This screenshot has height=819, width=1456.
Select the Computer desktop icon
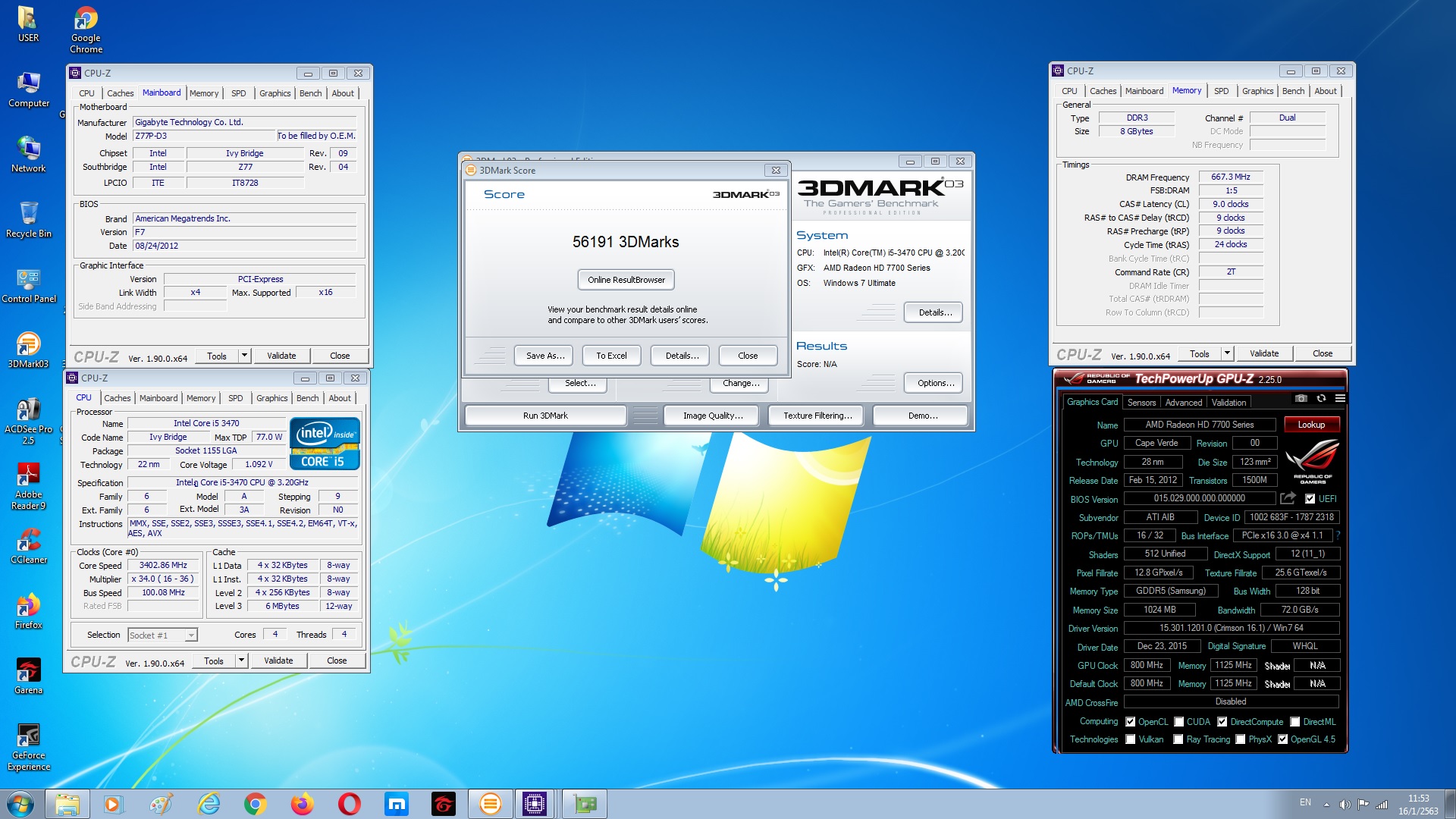29,90
